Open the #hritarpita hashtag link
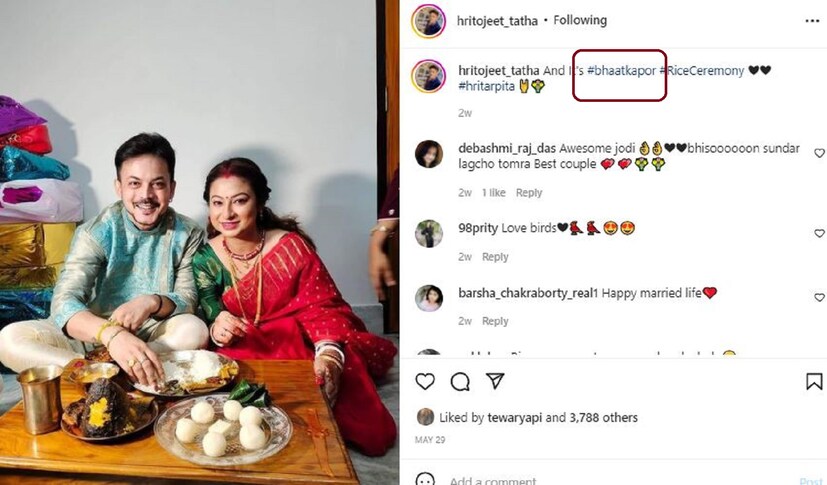The image size is (827, 485). pos(486,87)
